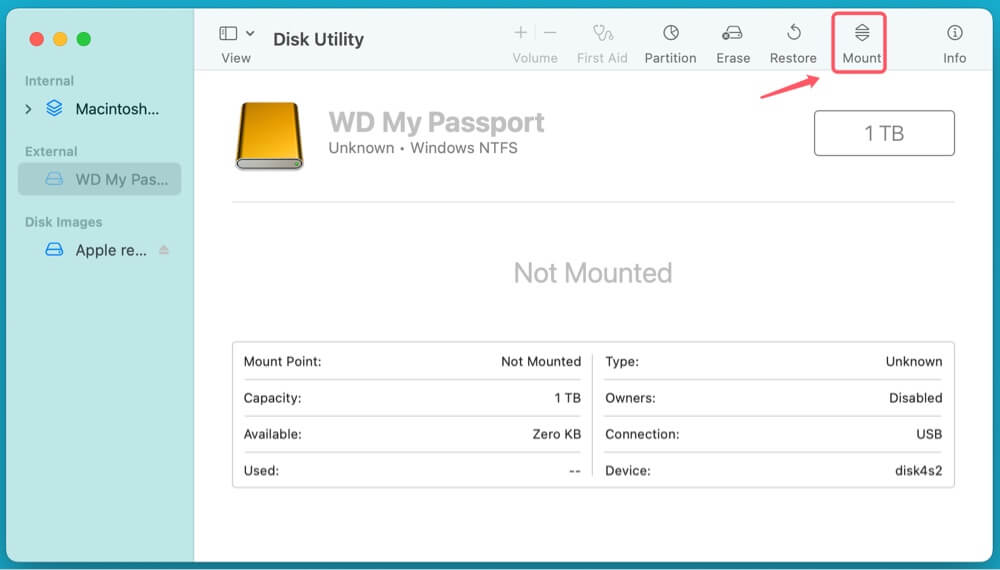
Task: Open the Info panel icon
Action: pos(954,34)
